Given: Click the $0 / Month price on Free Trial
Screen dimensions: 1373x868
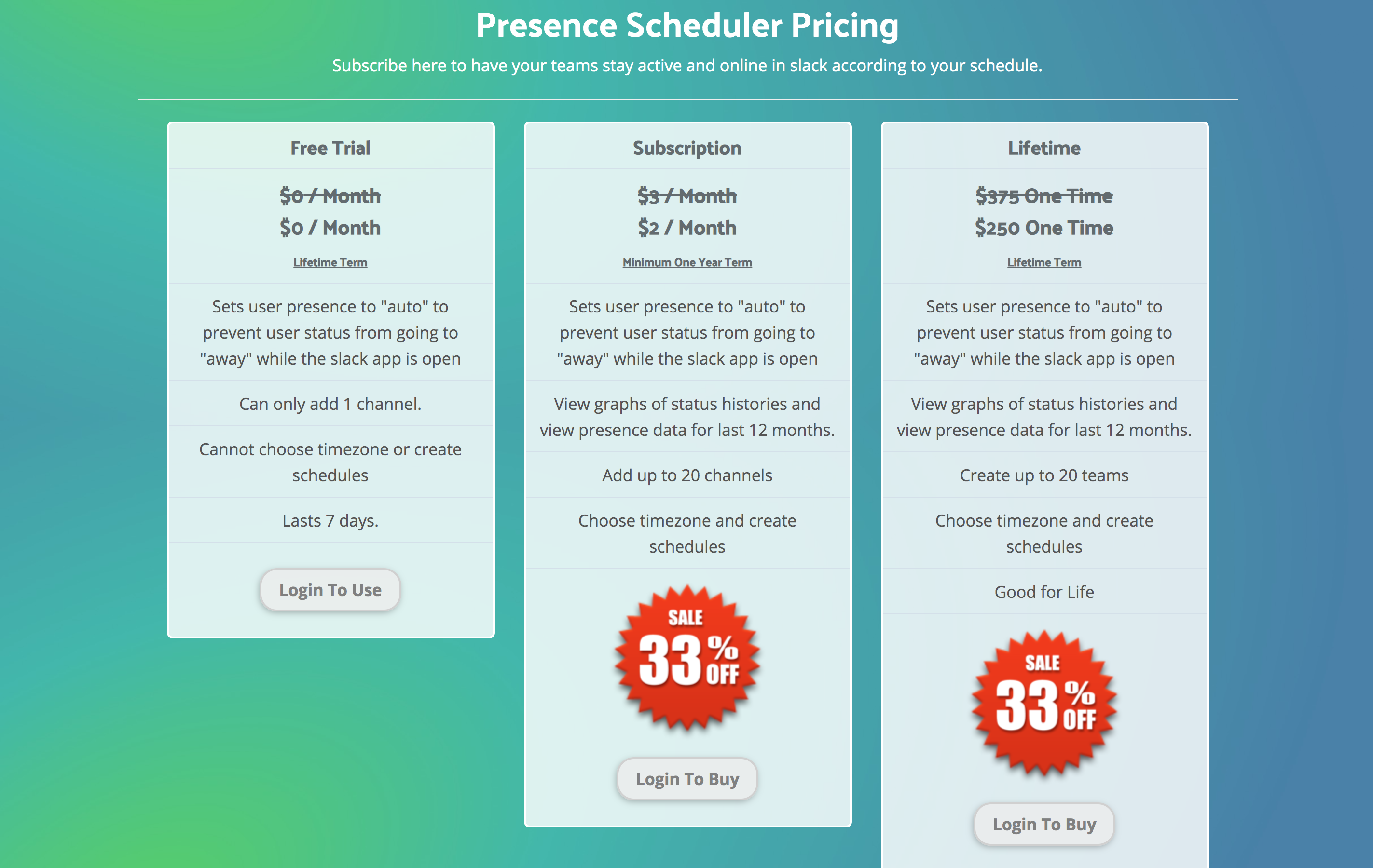Looking at the screenshot, I should (330, 228).
